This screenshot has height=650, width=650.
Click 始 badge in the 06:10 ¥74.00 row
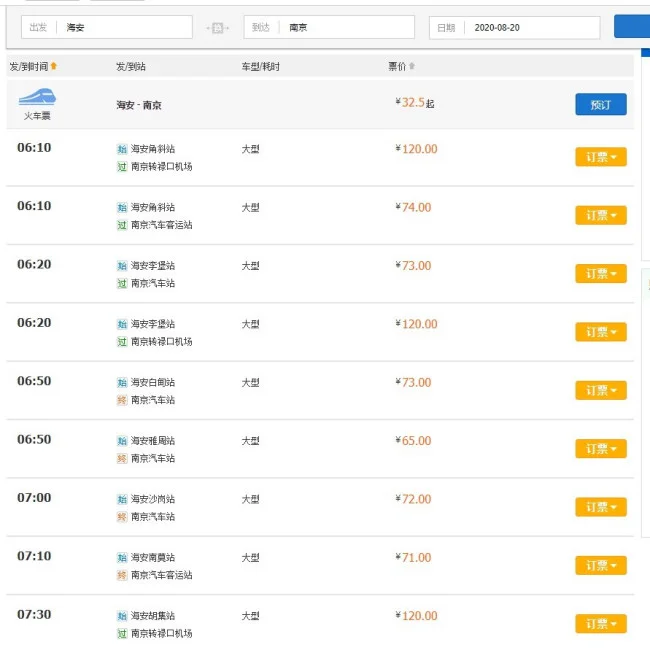point(122,207)
